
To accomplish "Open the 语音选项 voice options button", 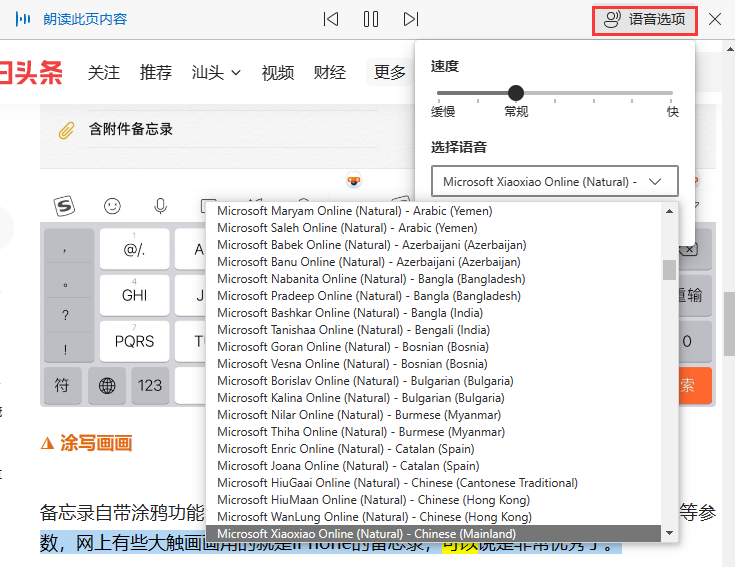I will 645,20.
